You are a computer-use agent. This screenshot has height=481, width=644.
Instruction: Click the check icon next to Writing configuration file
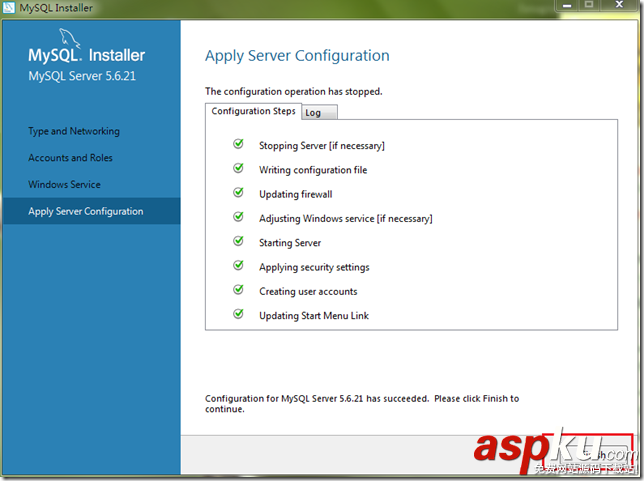(238, 168)
